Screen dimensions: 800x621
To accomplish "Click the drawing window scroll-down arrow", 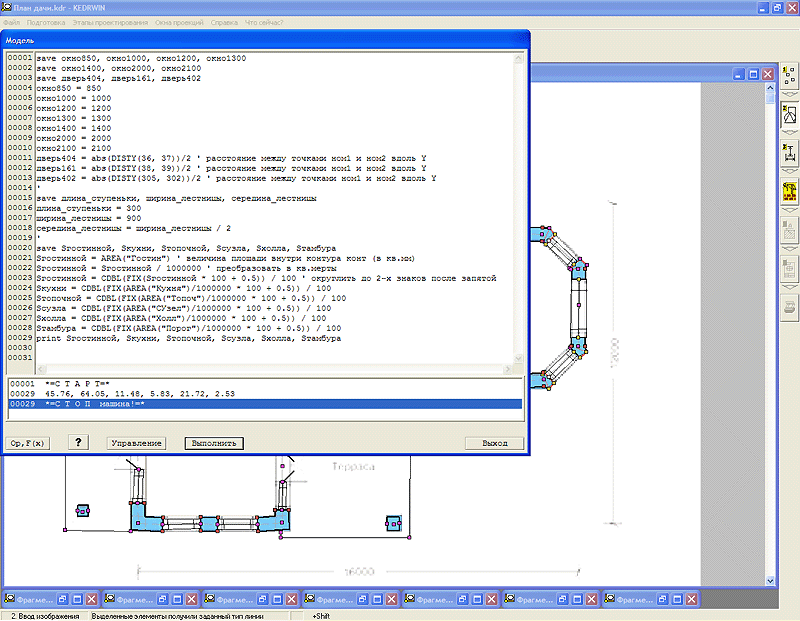I will point(770,581).
